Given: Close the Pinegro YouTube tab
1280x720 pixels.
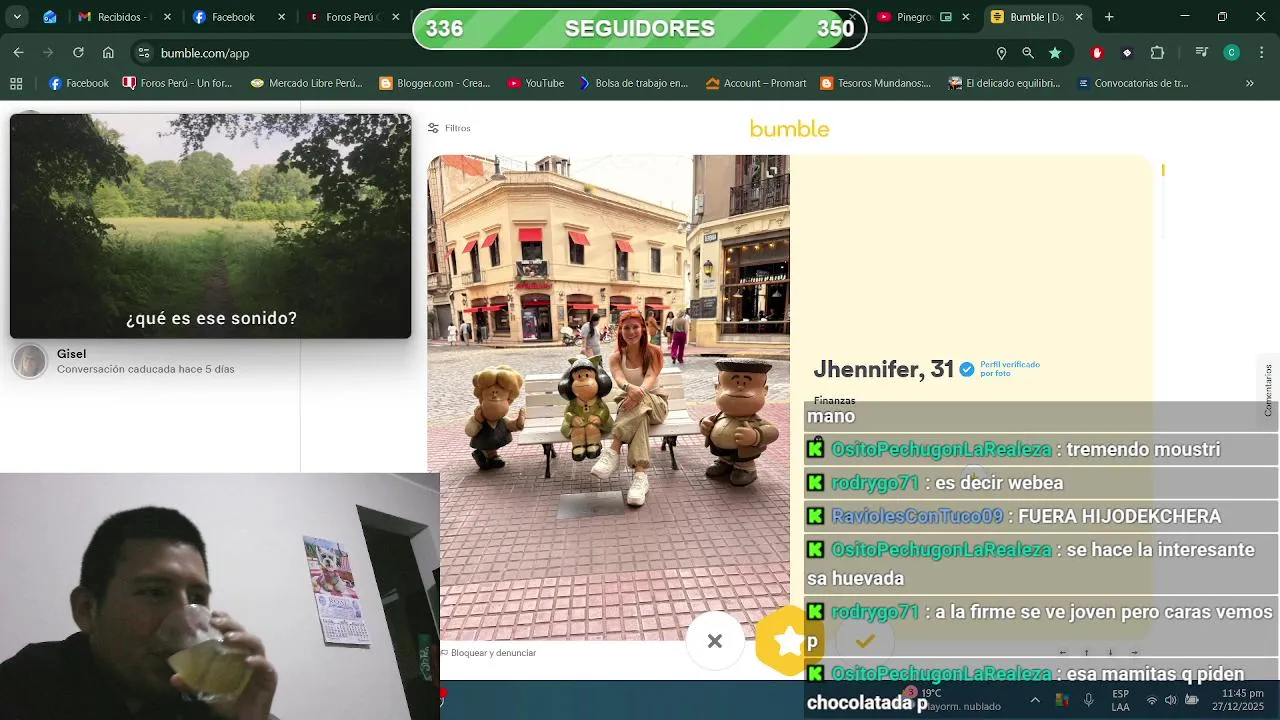Looking at the screenshot, I should click(966, 17).
